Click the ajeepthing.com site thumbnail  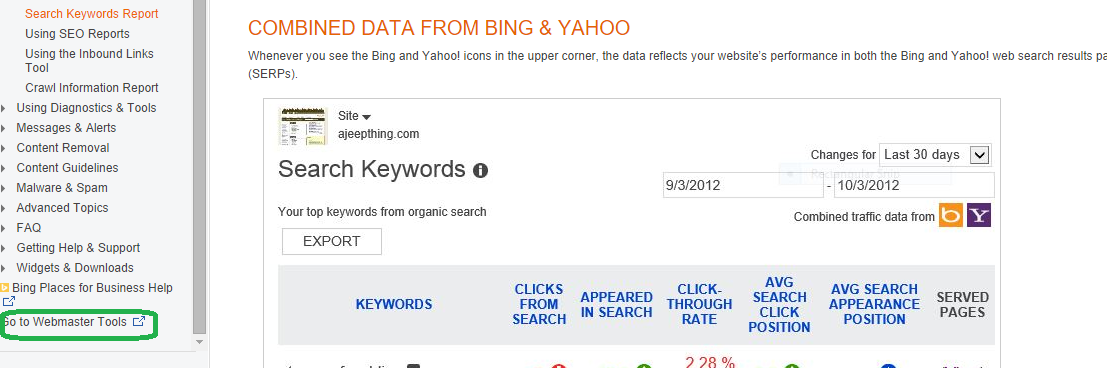tap(303, 126)
